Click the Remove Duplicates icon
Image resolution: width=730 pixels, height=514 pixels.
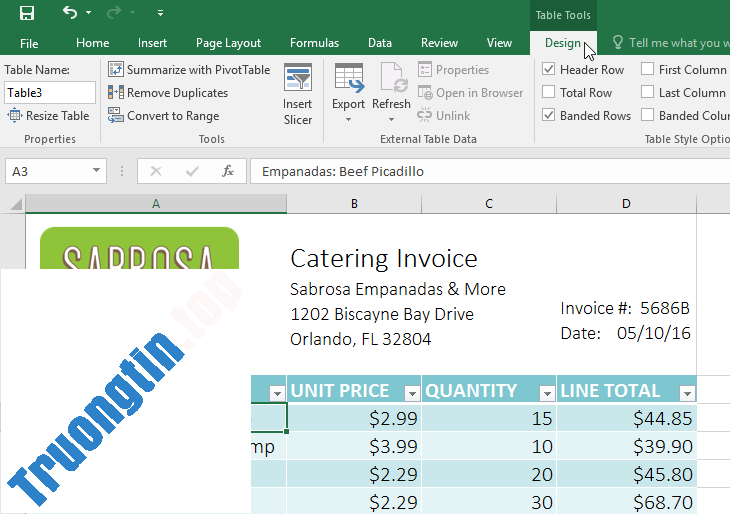(115, 92)
